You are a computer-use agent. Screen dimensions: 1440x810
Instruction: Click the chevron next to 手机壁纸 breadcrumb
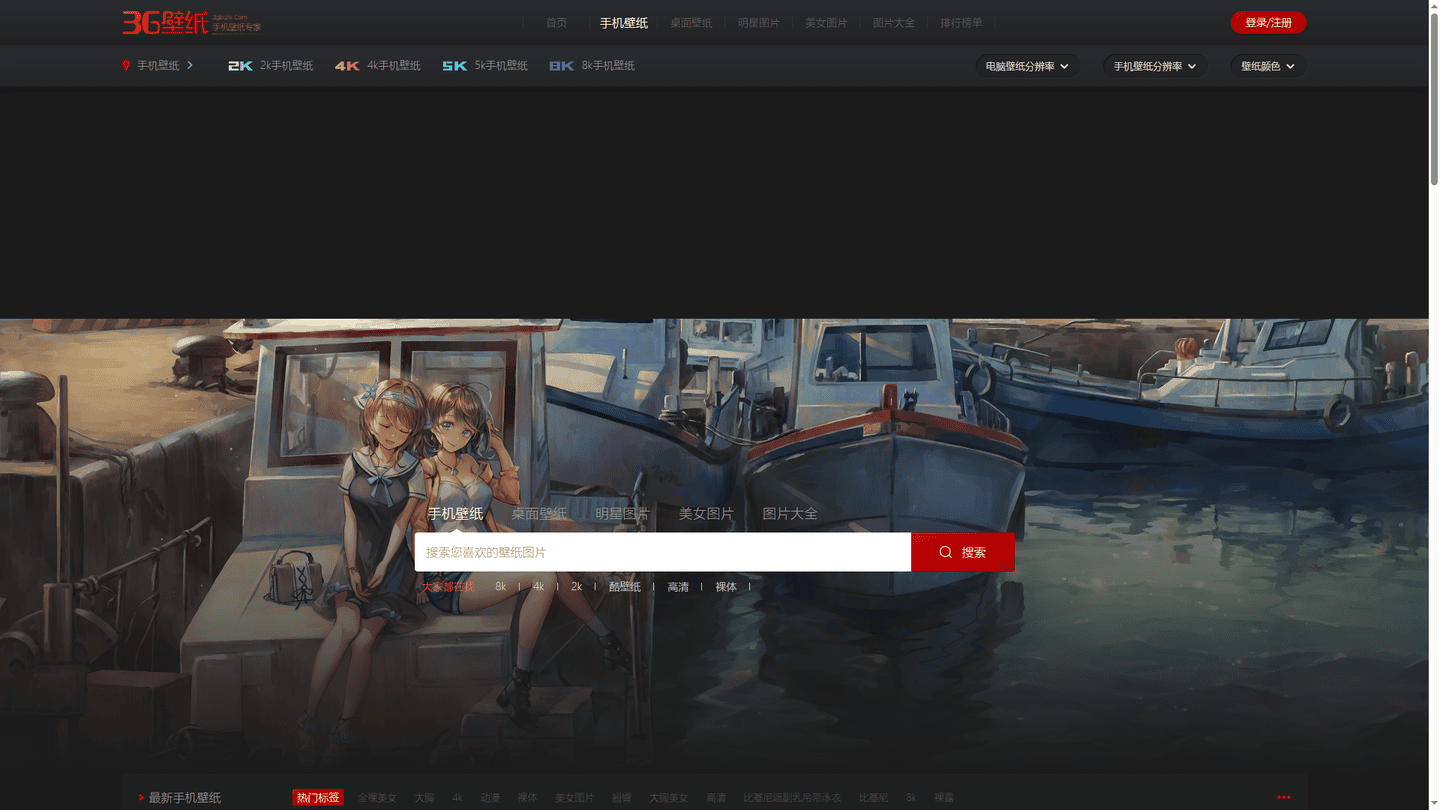[x=190, y=65]
